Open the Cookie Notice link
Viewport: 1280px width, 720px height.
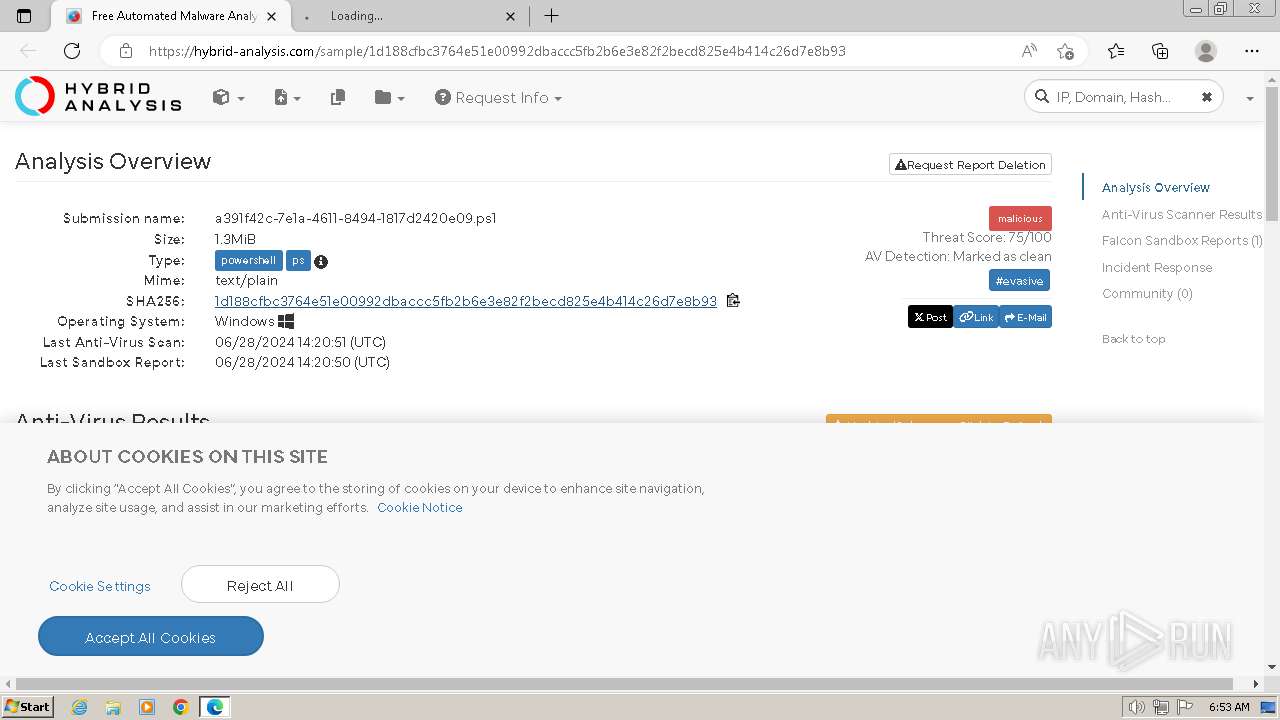[x=419, y=507]
